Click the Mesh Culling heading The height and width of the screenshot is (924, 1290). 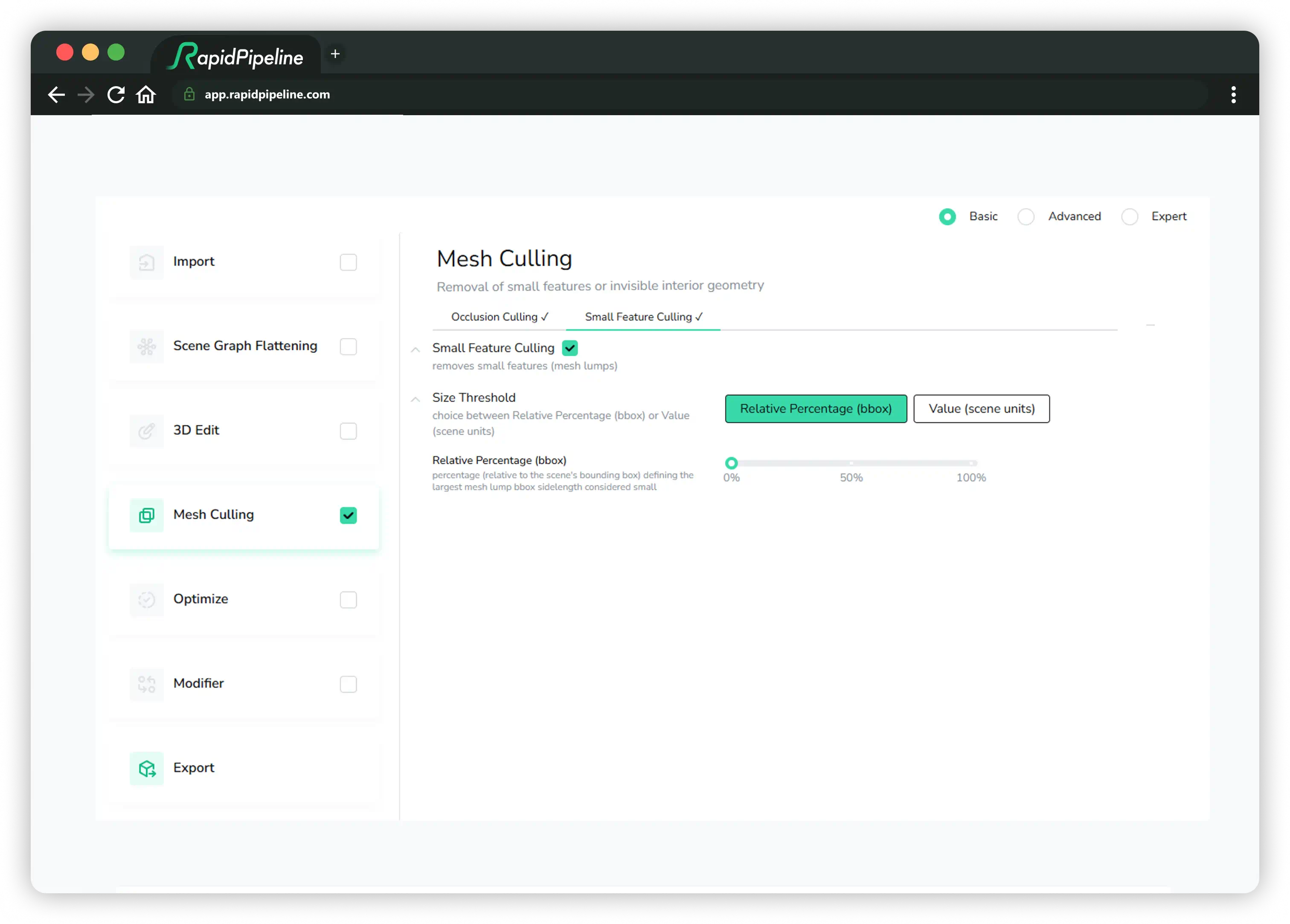point(504,259)
